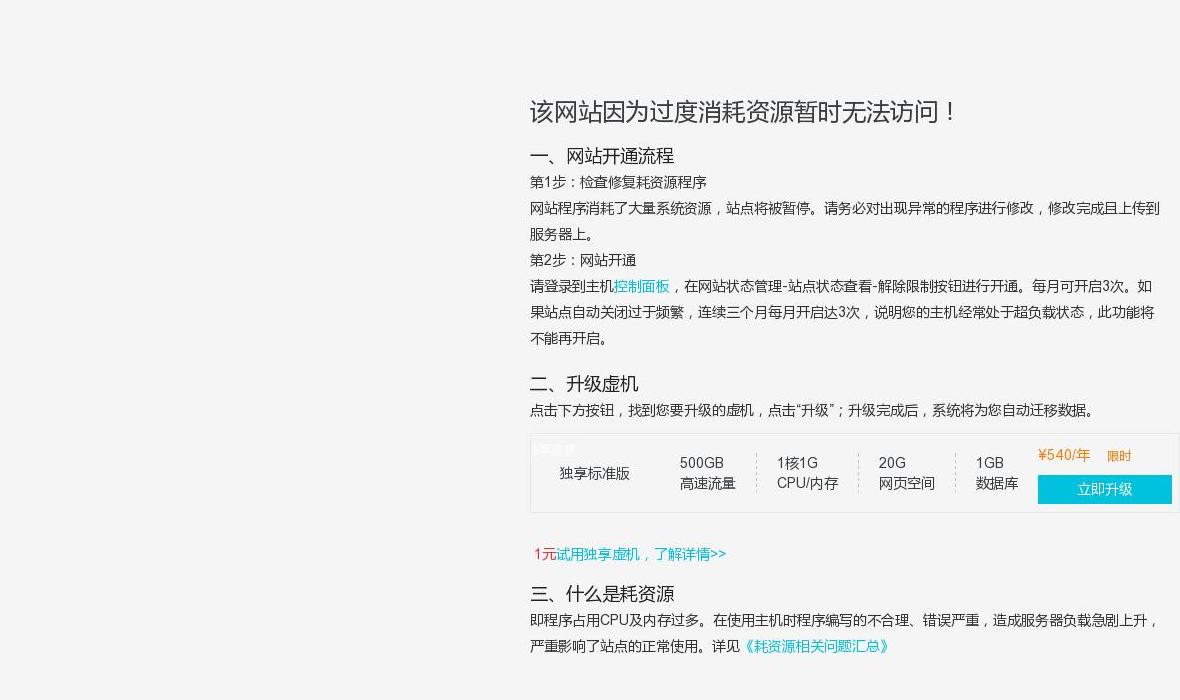
Task: Select the paragraph starting 即程序占用CPU及内存过多
Action: pyautogui.click(x=844, y=633)
